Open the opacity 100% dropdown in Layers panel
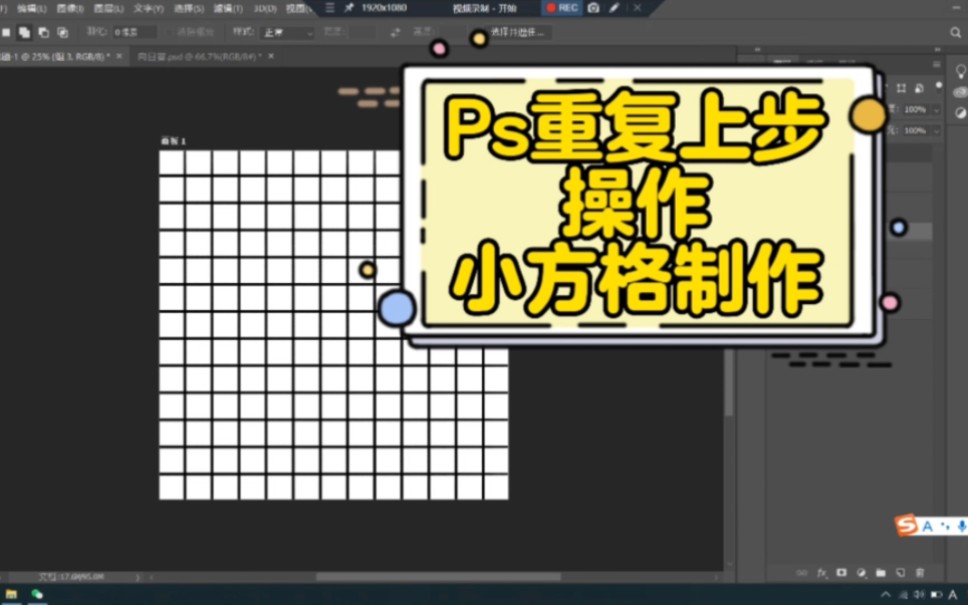This screenshot has height=605, width=968. 936,111
